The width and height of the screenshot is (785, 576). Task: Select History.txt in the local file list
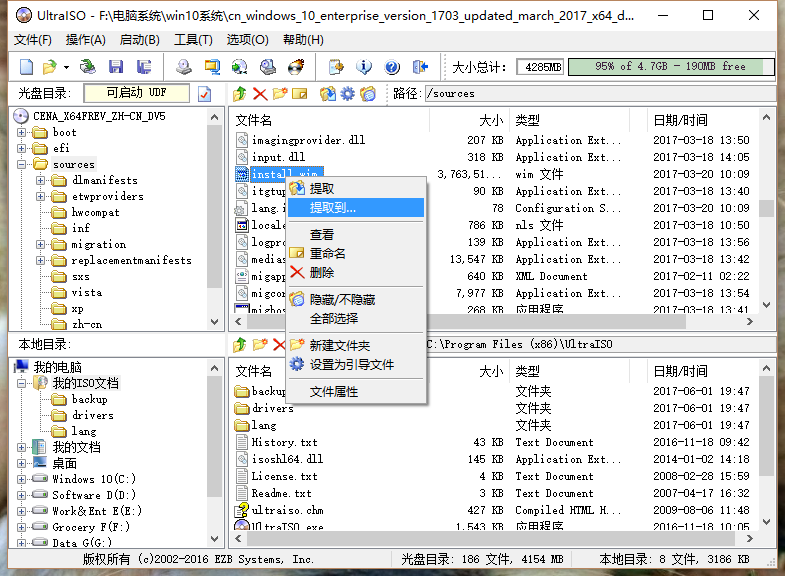click(x=284, y=442)
